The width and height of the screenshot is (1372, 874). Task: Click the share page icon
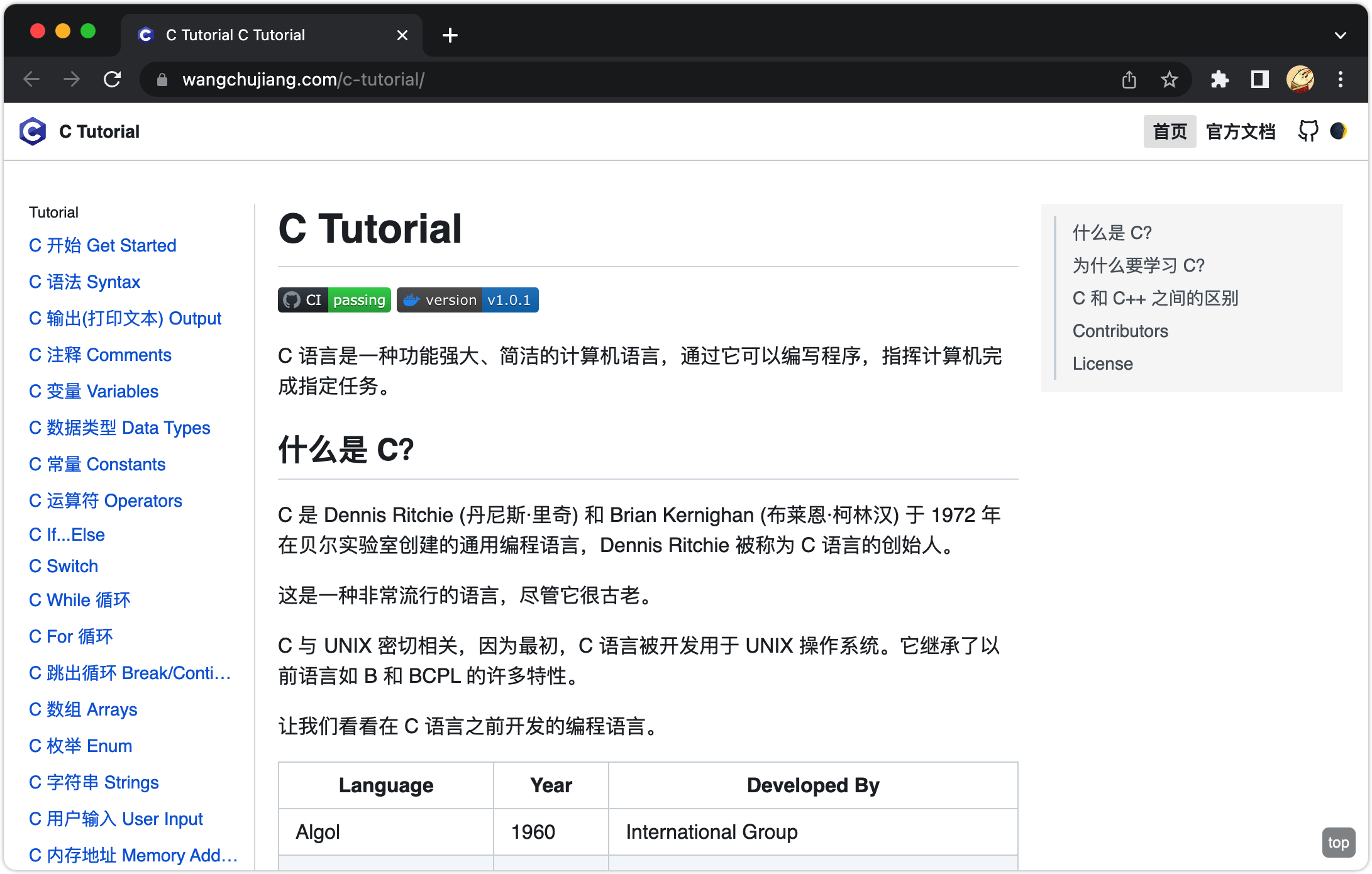[x=1129, y=80]
